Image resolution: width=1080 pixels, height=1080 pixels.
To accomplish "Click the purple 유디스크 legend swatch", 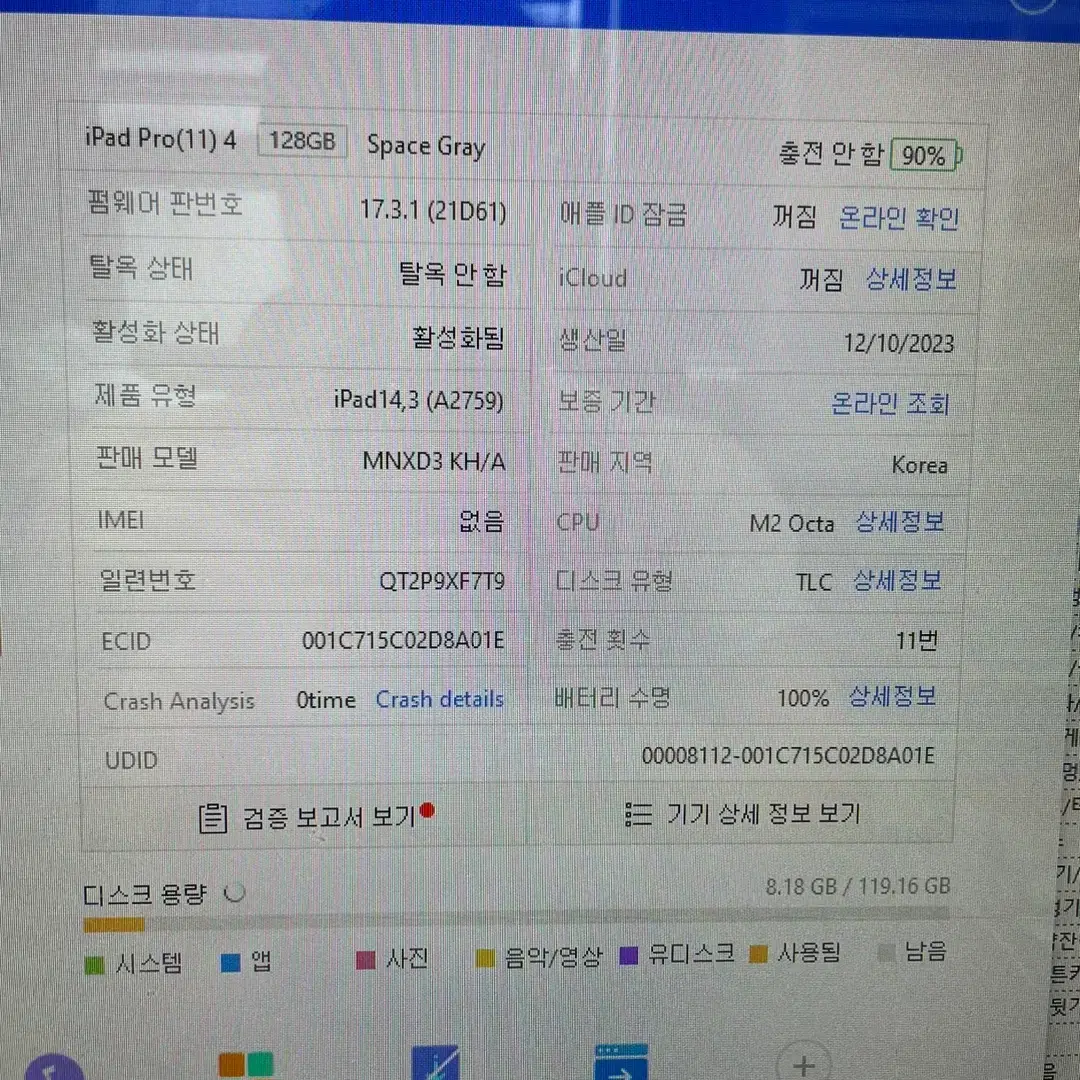I will click(629, 955).
